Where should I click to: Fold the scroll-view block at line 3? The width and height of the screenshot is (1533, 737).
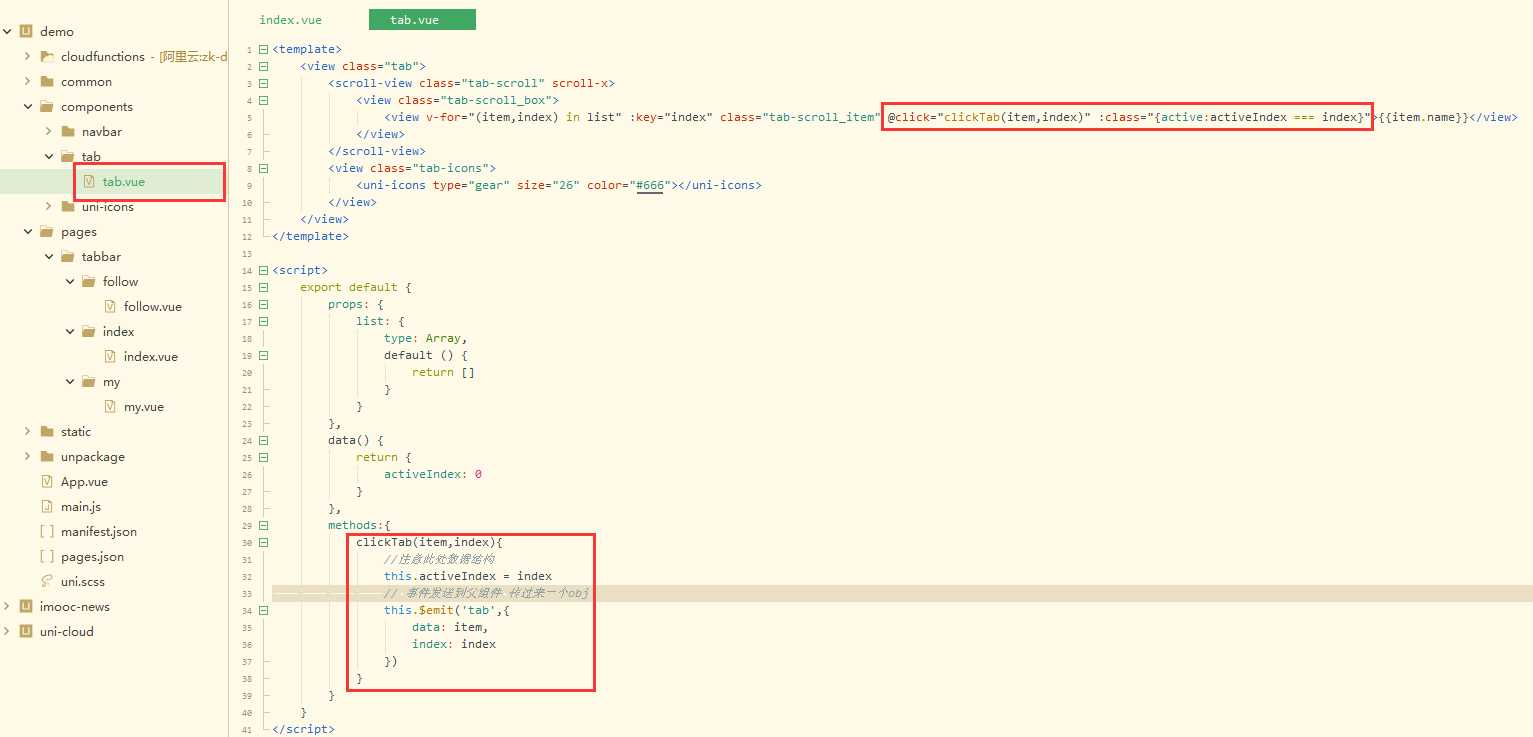point(263,83)
